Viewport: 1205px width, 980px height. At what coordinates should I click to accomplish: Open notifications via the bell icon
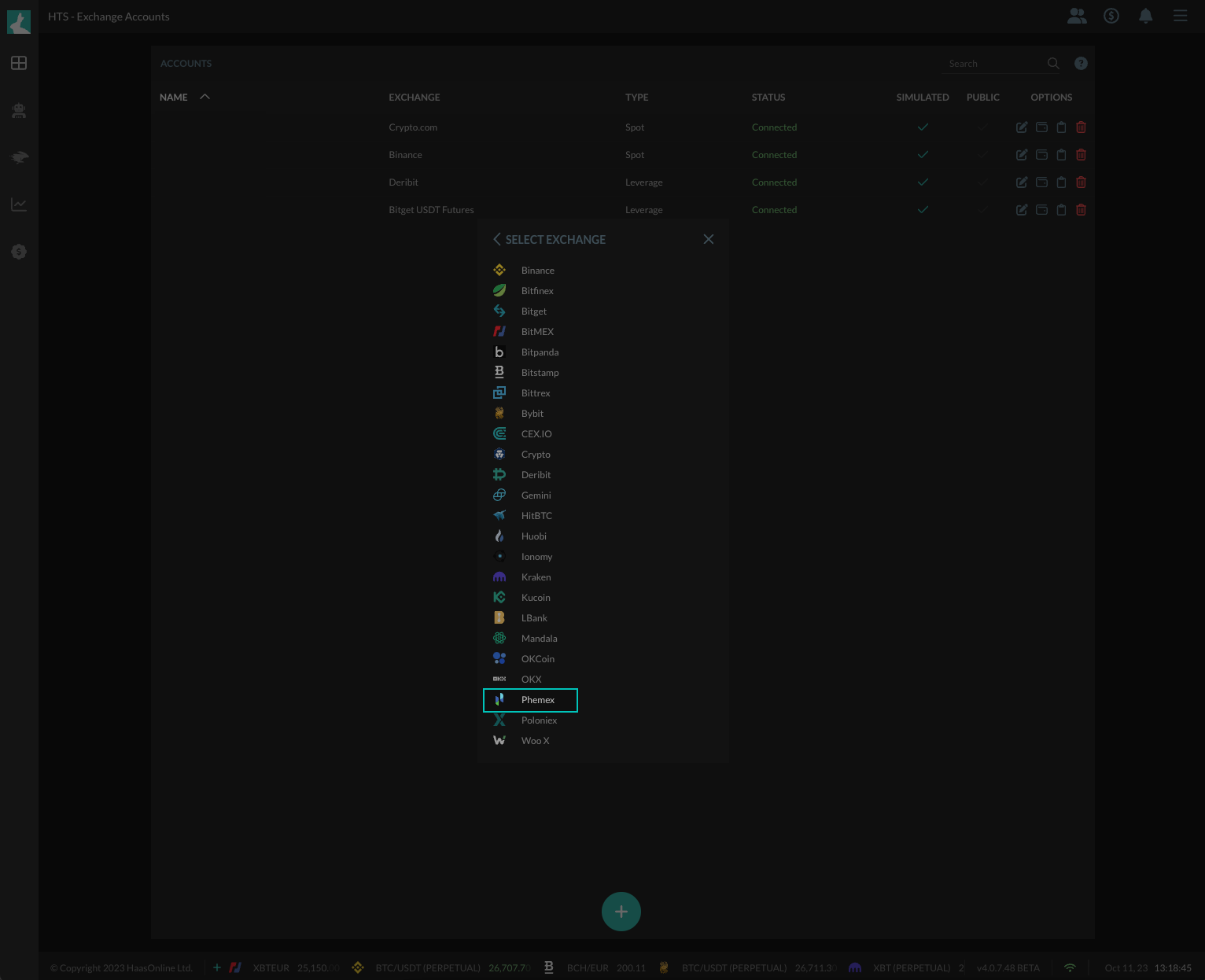click(1145, 15)
